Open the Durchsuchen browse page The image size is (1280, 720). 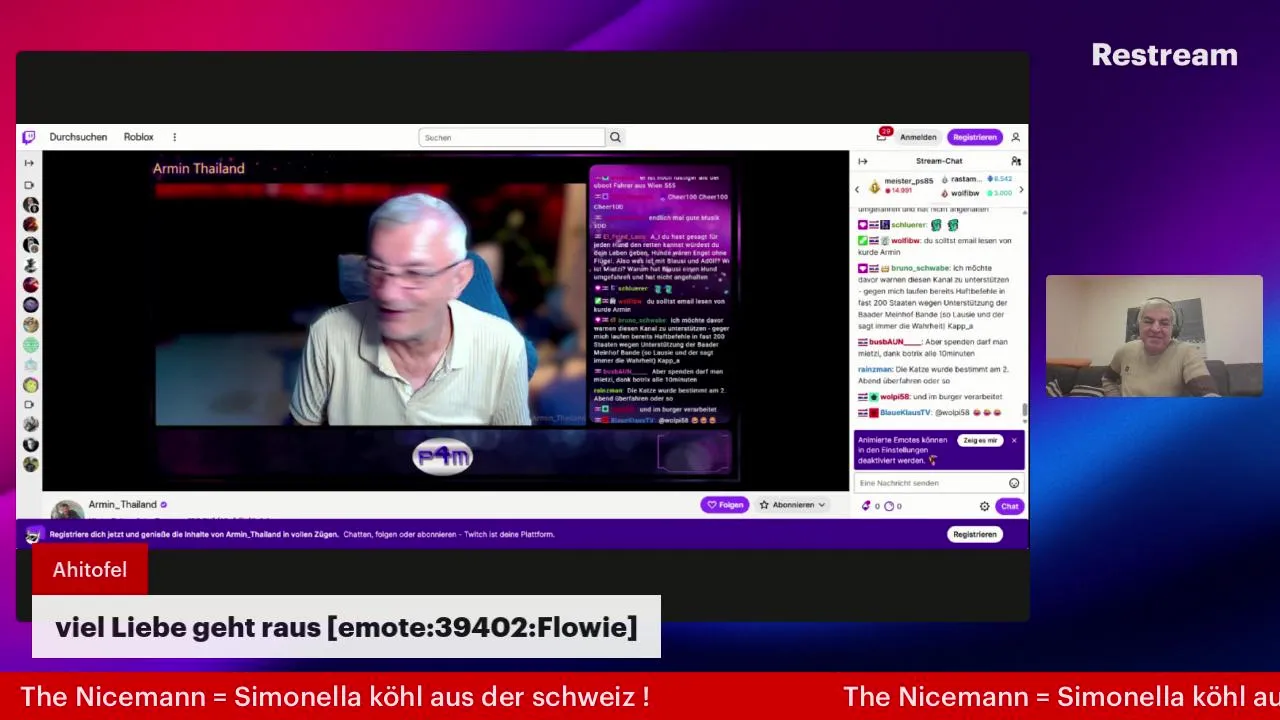tap(78, 137)
